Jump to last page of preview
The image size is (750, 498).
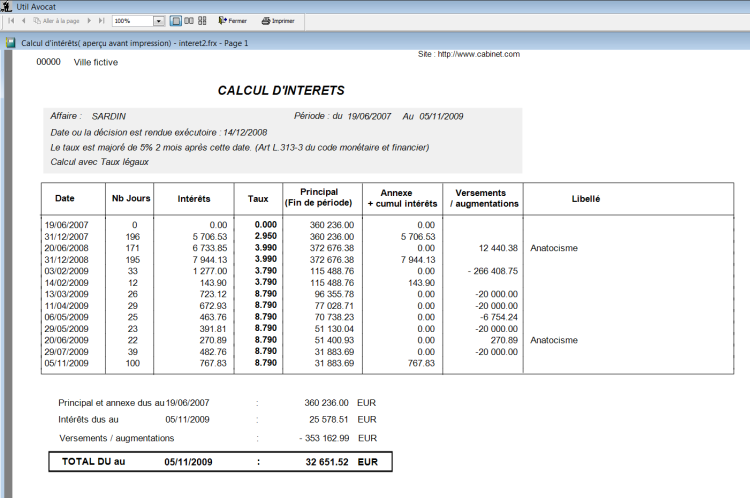tap(101, 21)
